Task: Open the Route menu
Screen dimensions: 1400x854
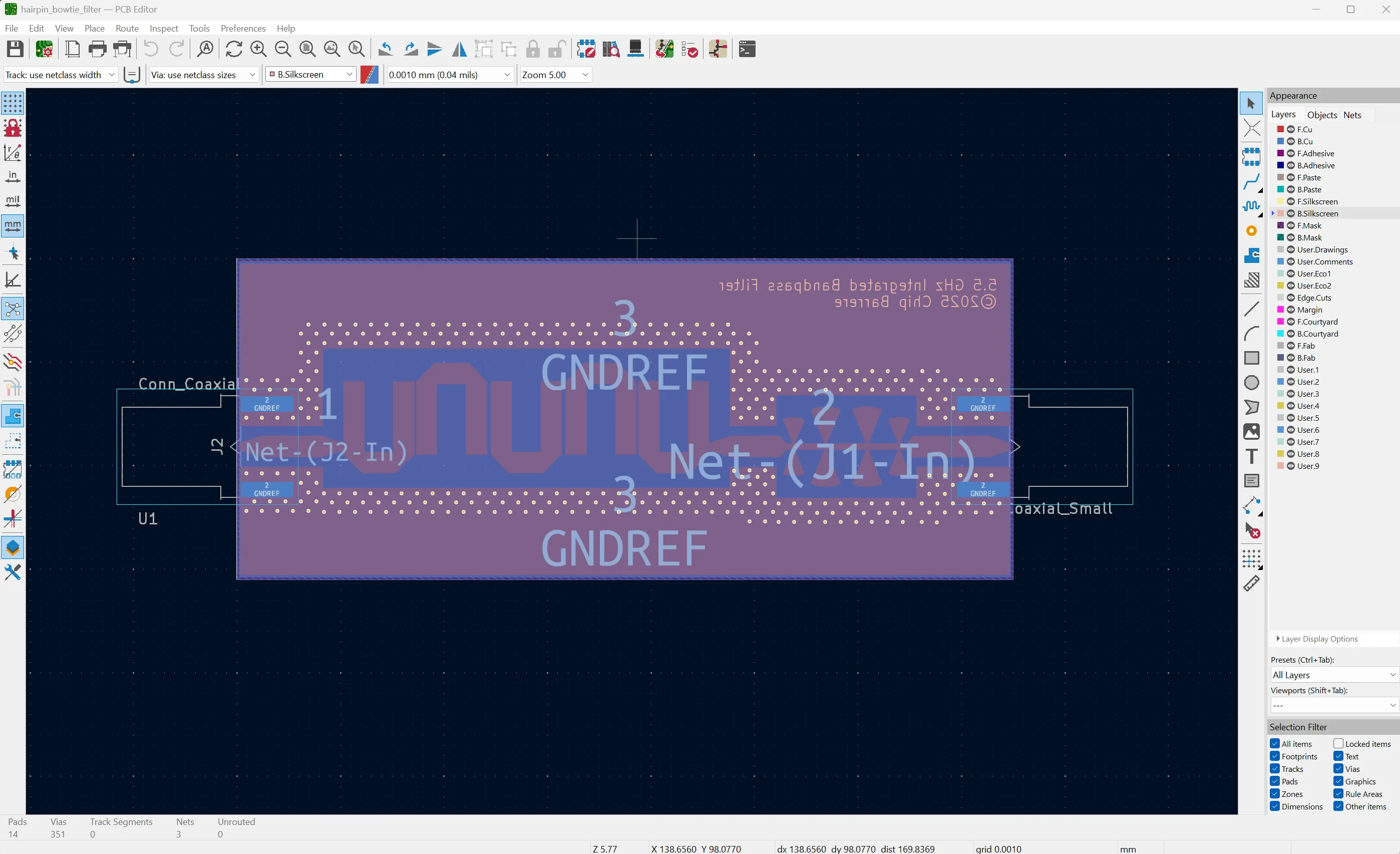Action: 127,29
